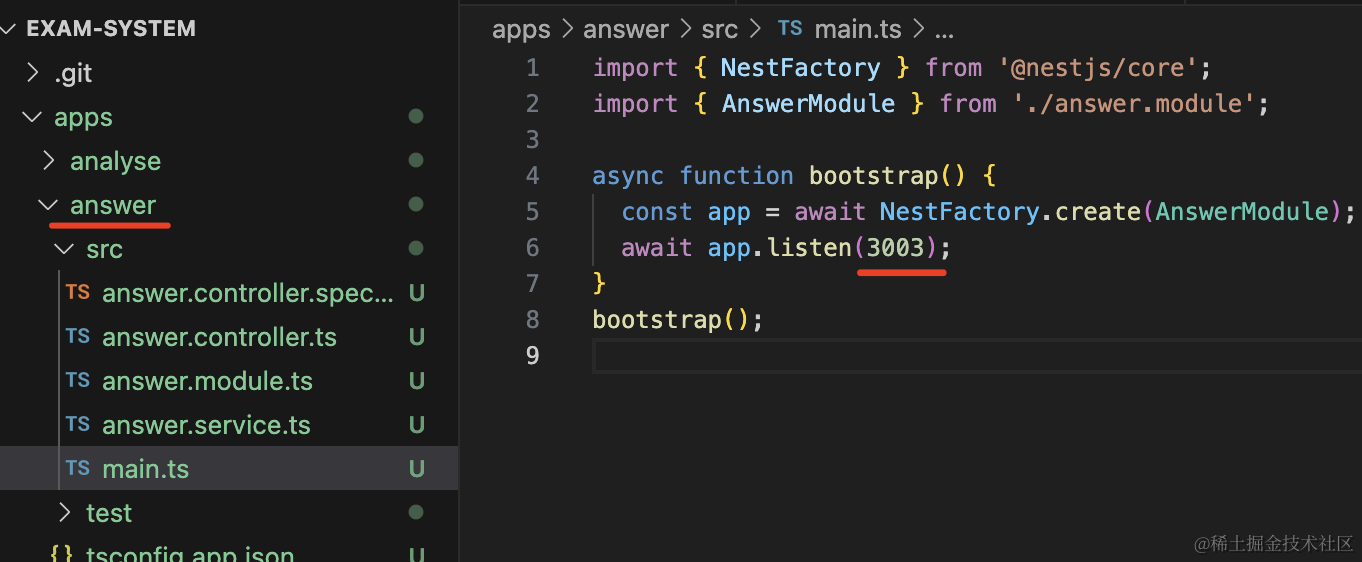Expand the test folder
Screen dimensions: 1362x562
pyautogui.click(x=65, y=513)
